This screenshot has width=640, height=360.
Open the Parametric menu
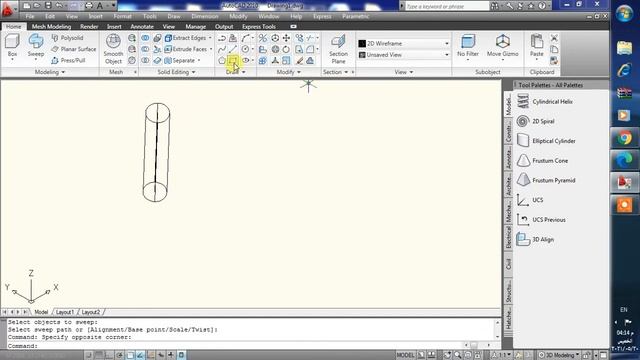click(x=356, y=16)
